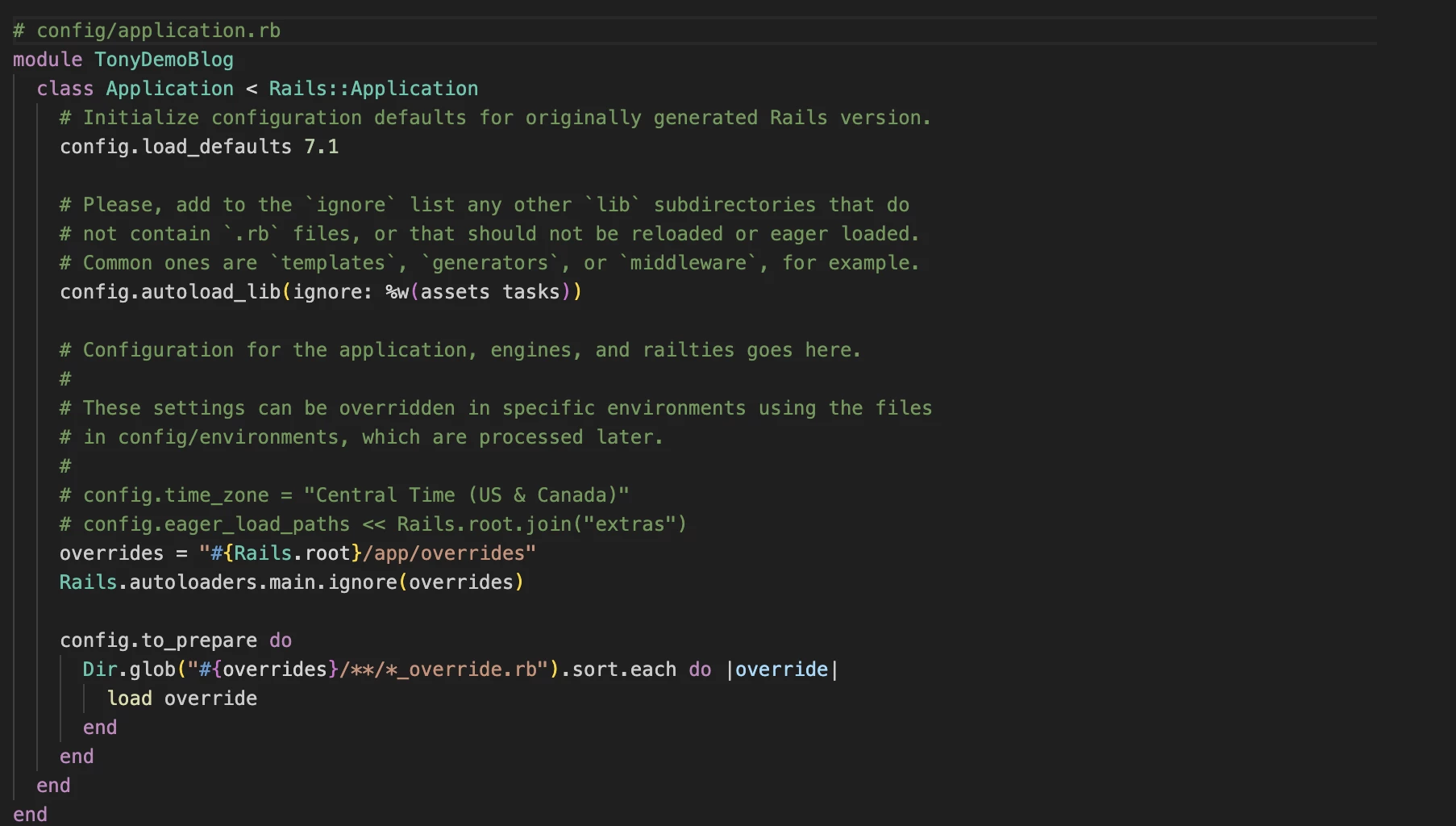
Task: Click the 'config.load_defaults 7.1' line
Action: [x=199, y=147]
